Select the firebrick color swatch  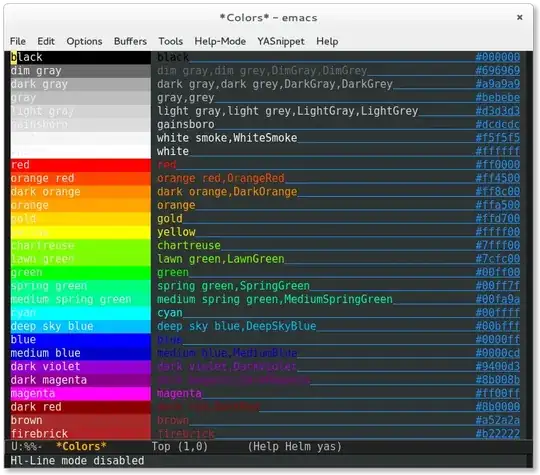click(x=81, y=433)
